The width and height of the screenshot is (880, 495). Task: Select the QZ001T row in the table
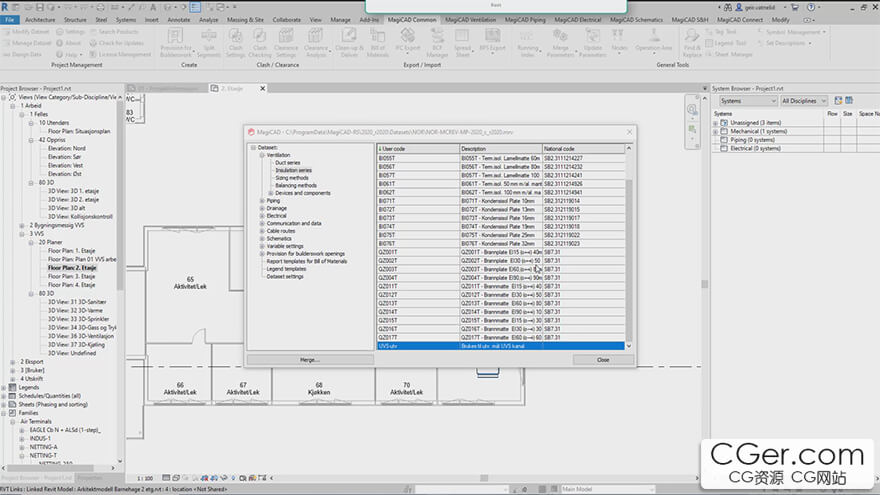[x=501, y=252]
